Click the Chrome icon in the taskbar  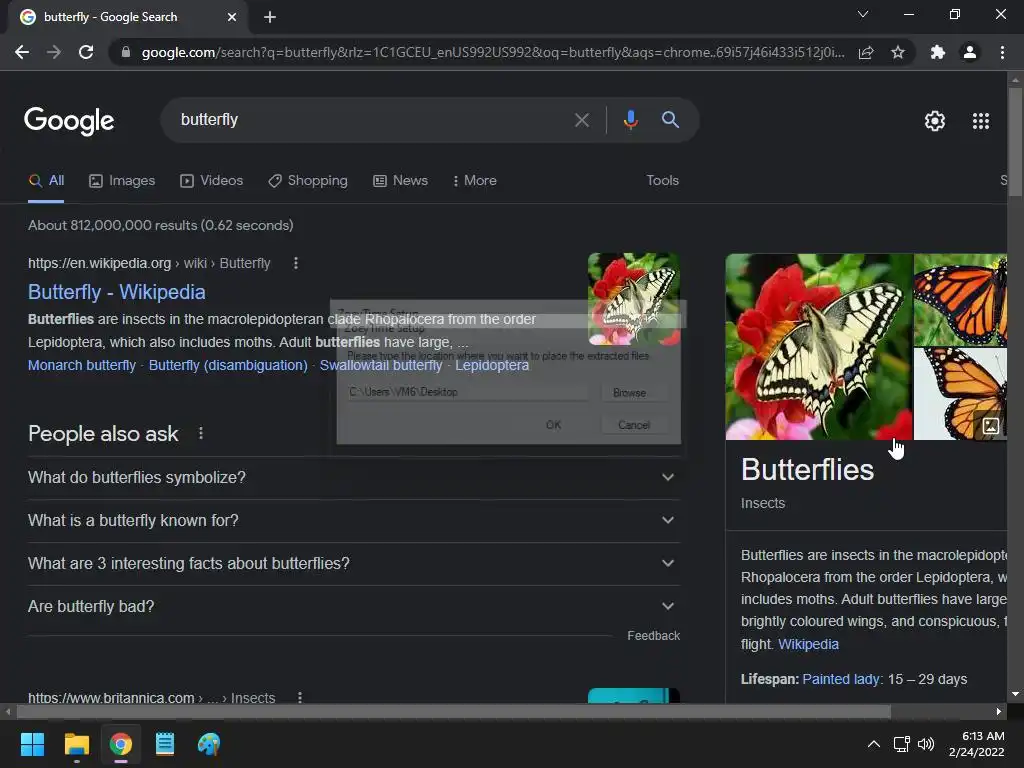click(121, 744)
